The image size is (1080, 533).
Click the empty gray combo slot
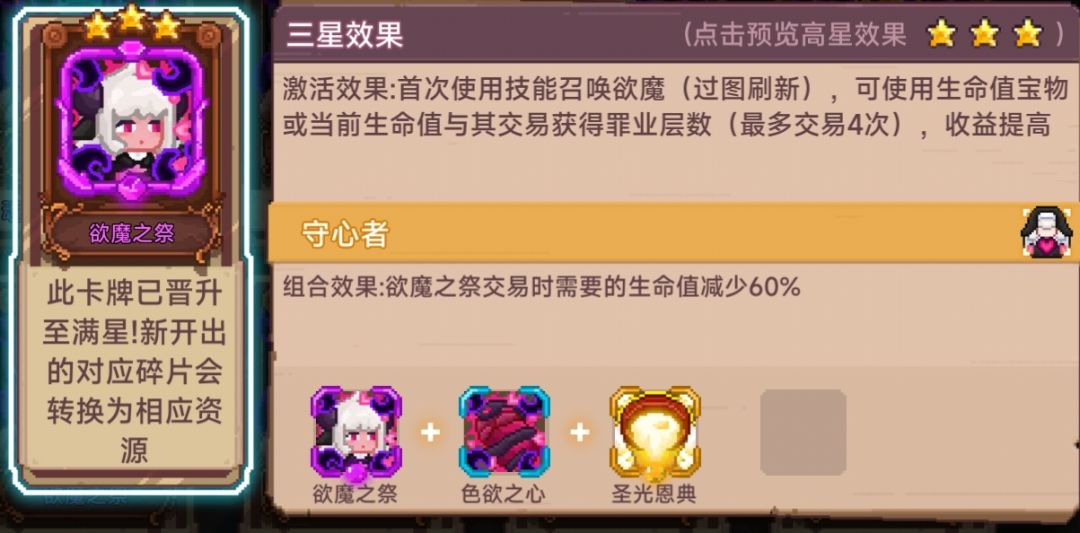click(803, 432)
